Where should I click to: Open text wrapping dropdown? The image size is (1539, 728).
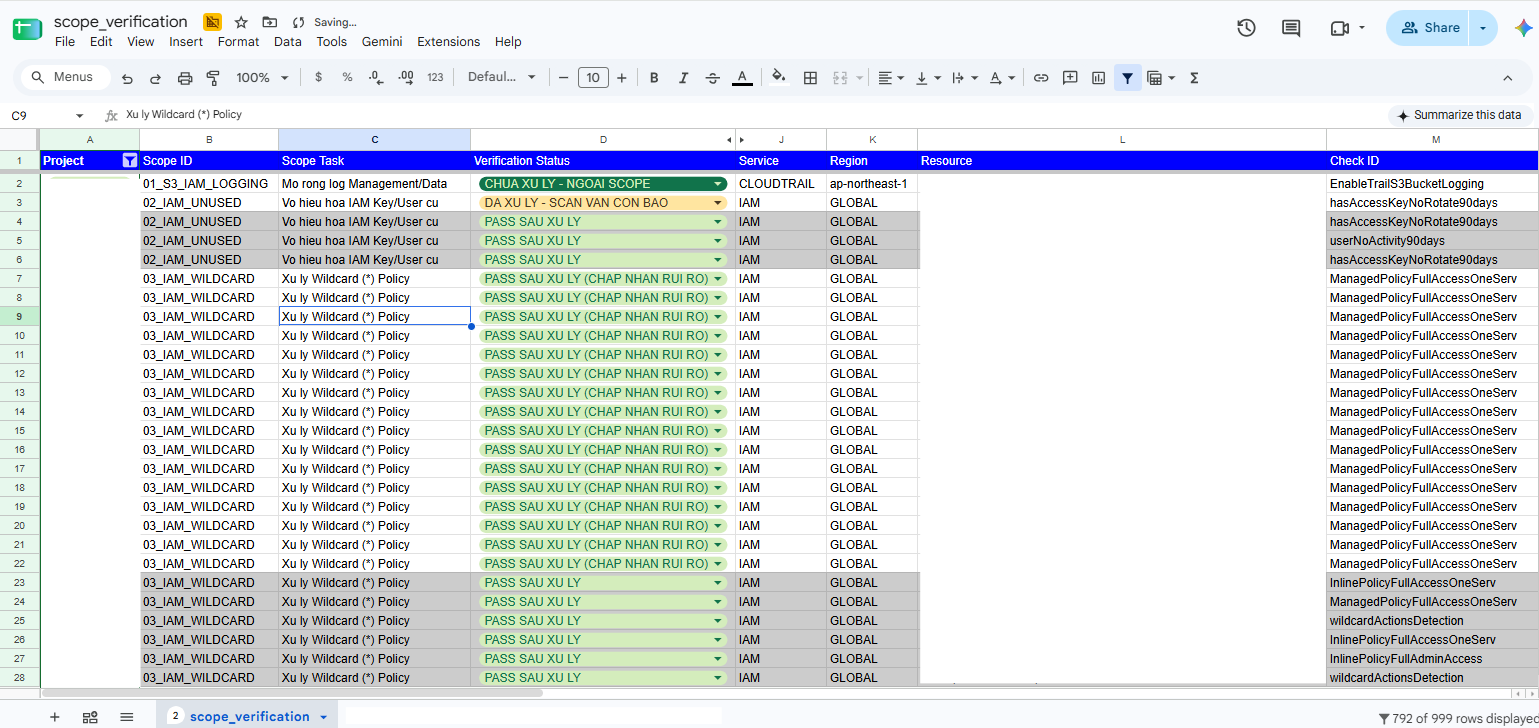click(964, 77)
